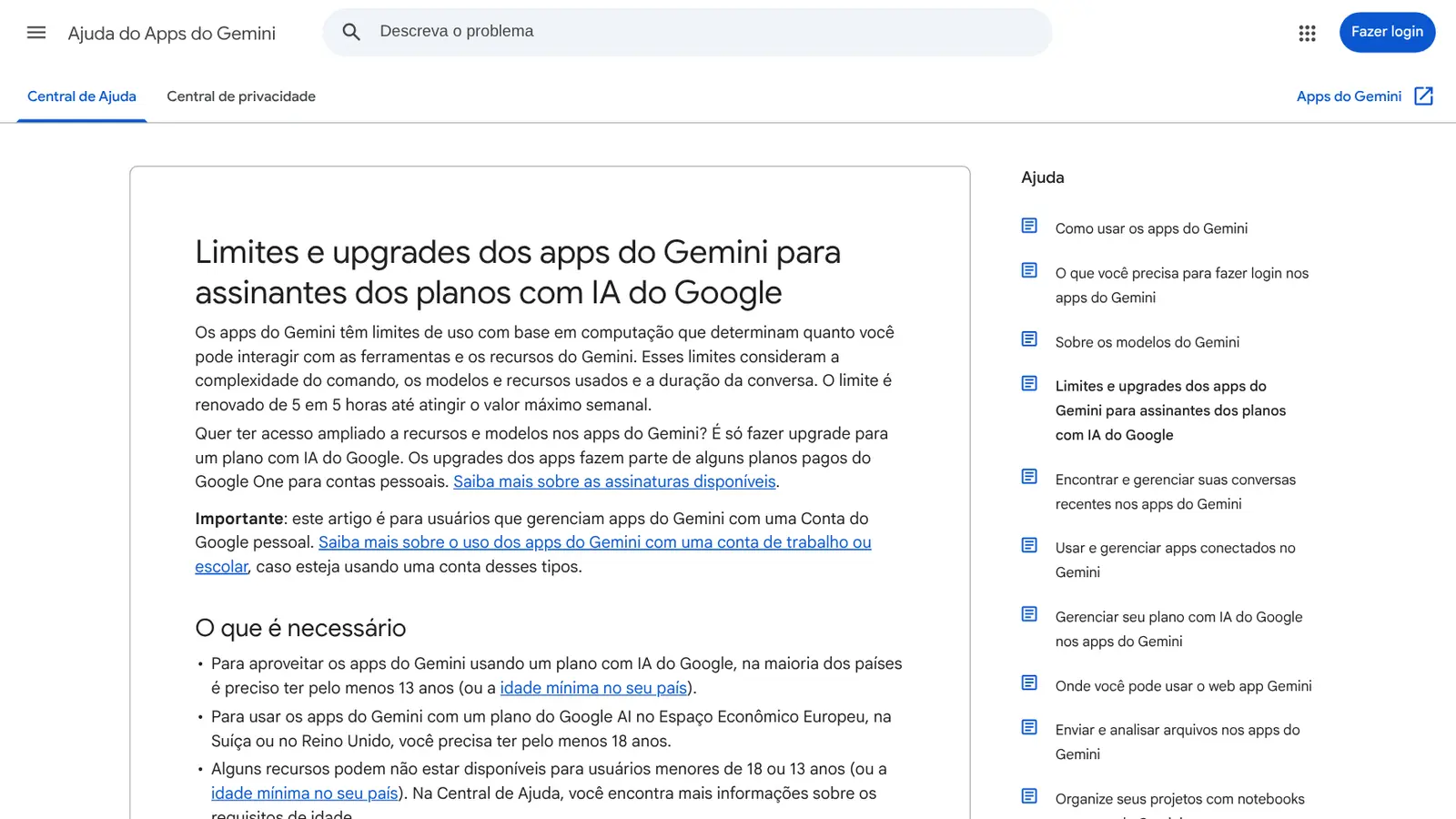The image size is (1456, 819).
Task: Switch to the Central de privacidade tab
Action: 241,96
